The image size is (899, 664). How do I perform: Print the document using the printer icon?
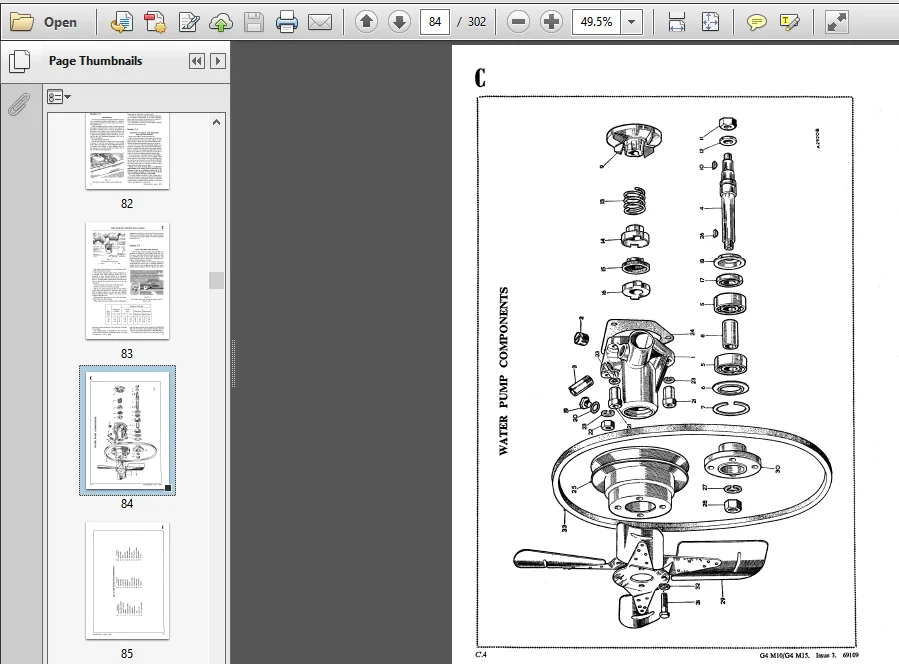tap(287, 22)
